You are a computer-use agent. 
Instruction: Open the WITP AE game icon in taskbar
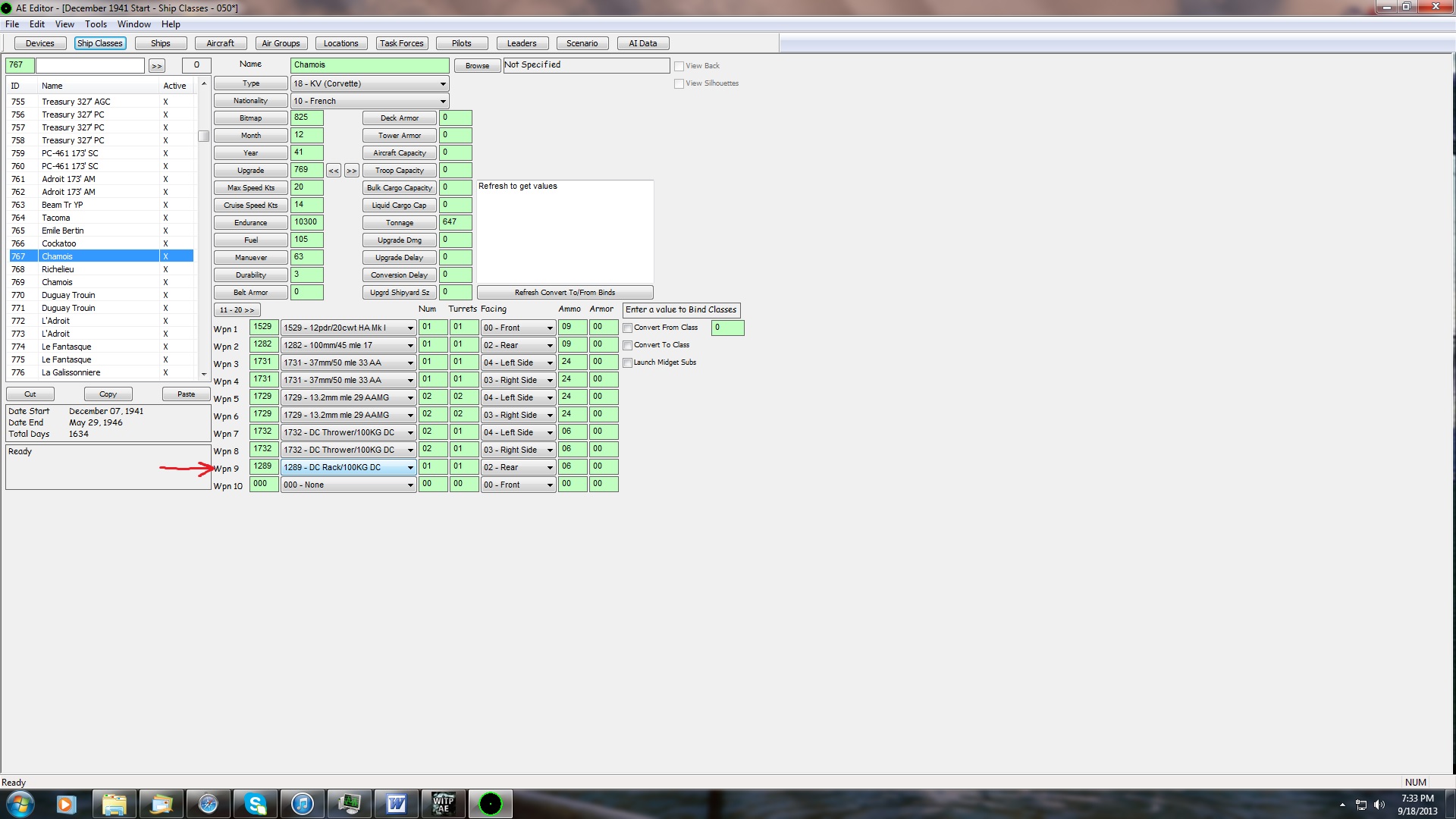pos(444,804)
